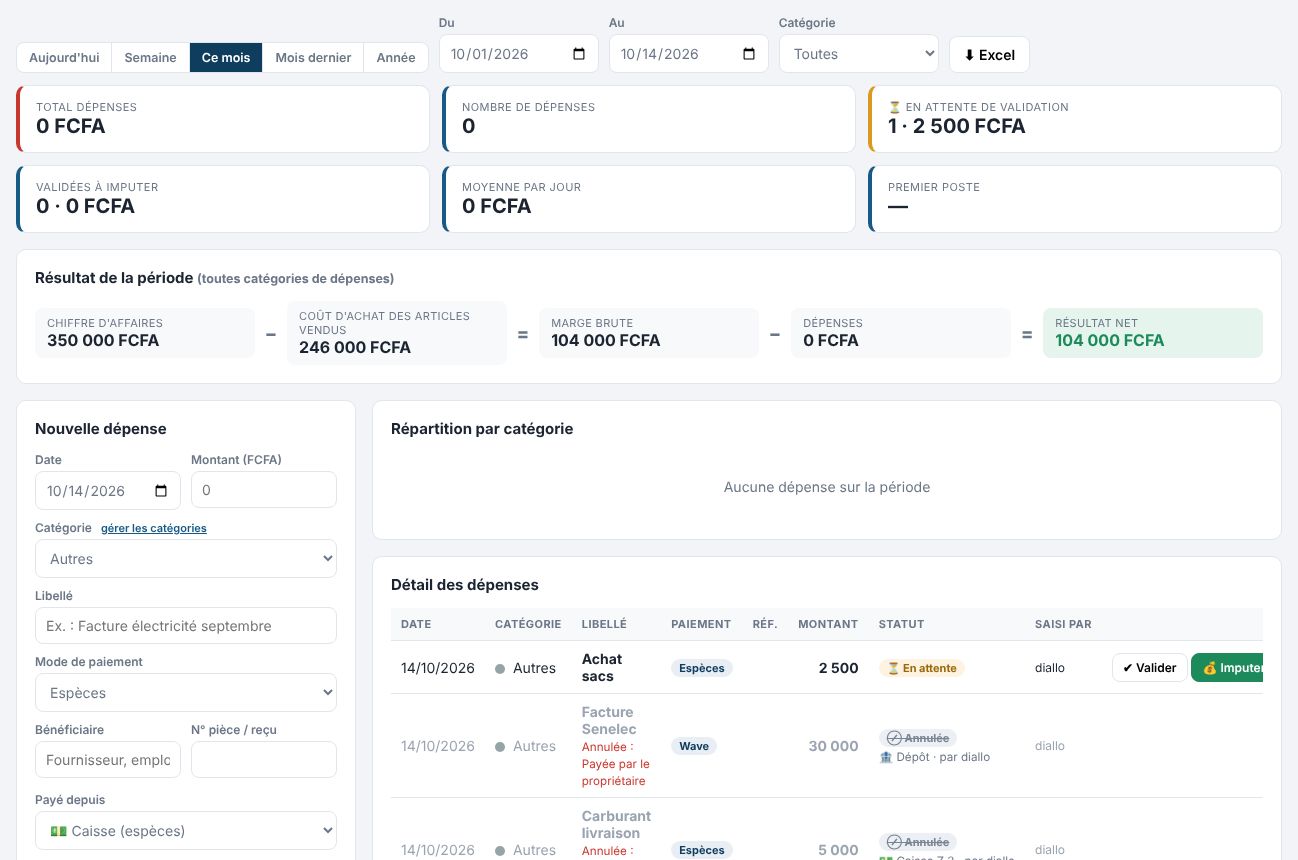Open the gérer les catégories link
Screen dimensions: 1298x860
coord(154,528)
